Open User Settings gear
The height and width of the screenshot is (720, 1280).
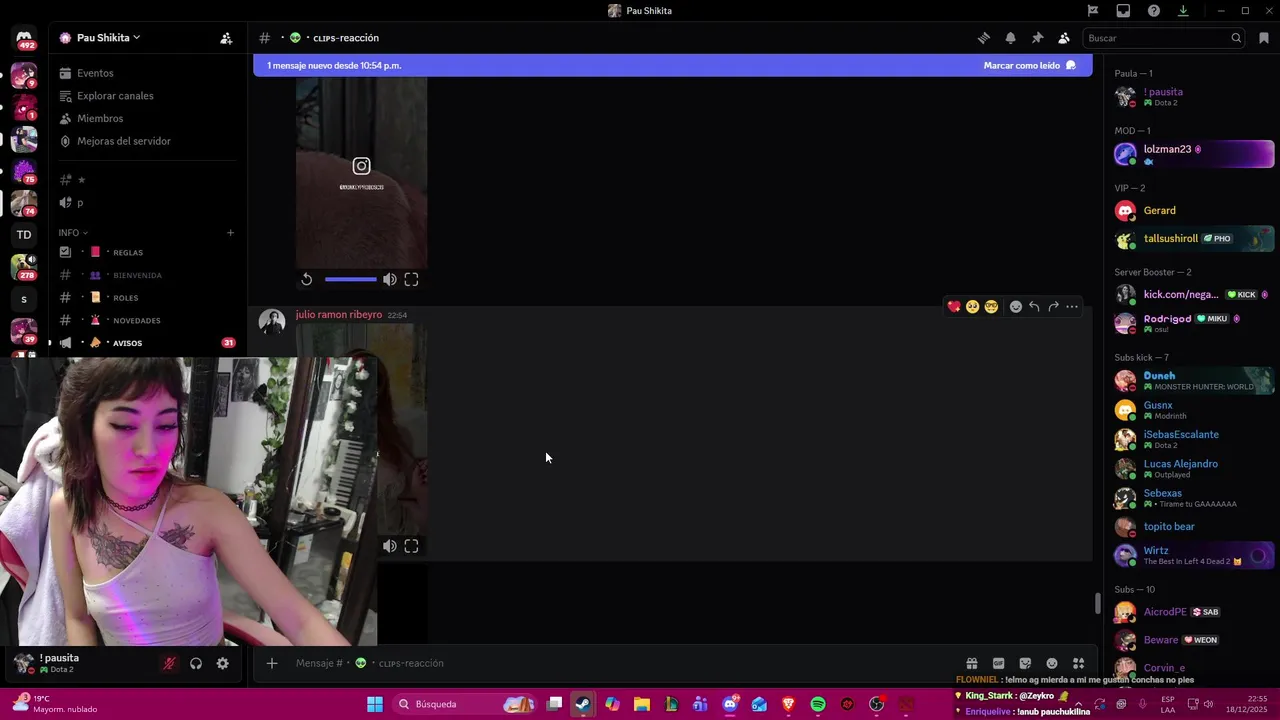[223, 663]
